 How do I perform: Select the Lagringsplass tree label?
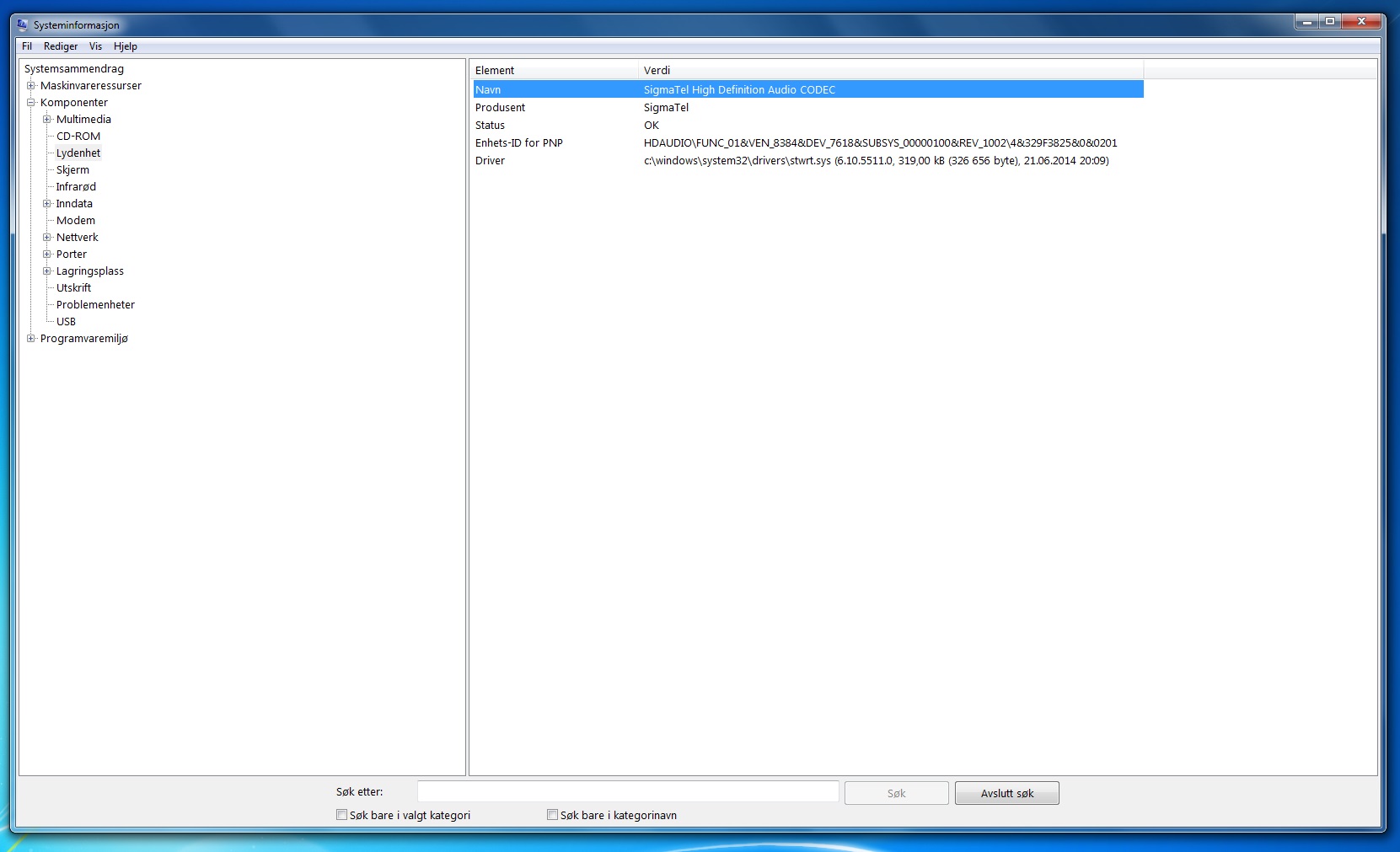tap(90, 271)
